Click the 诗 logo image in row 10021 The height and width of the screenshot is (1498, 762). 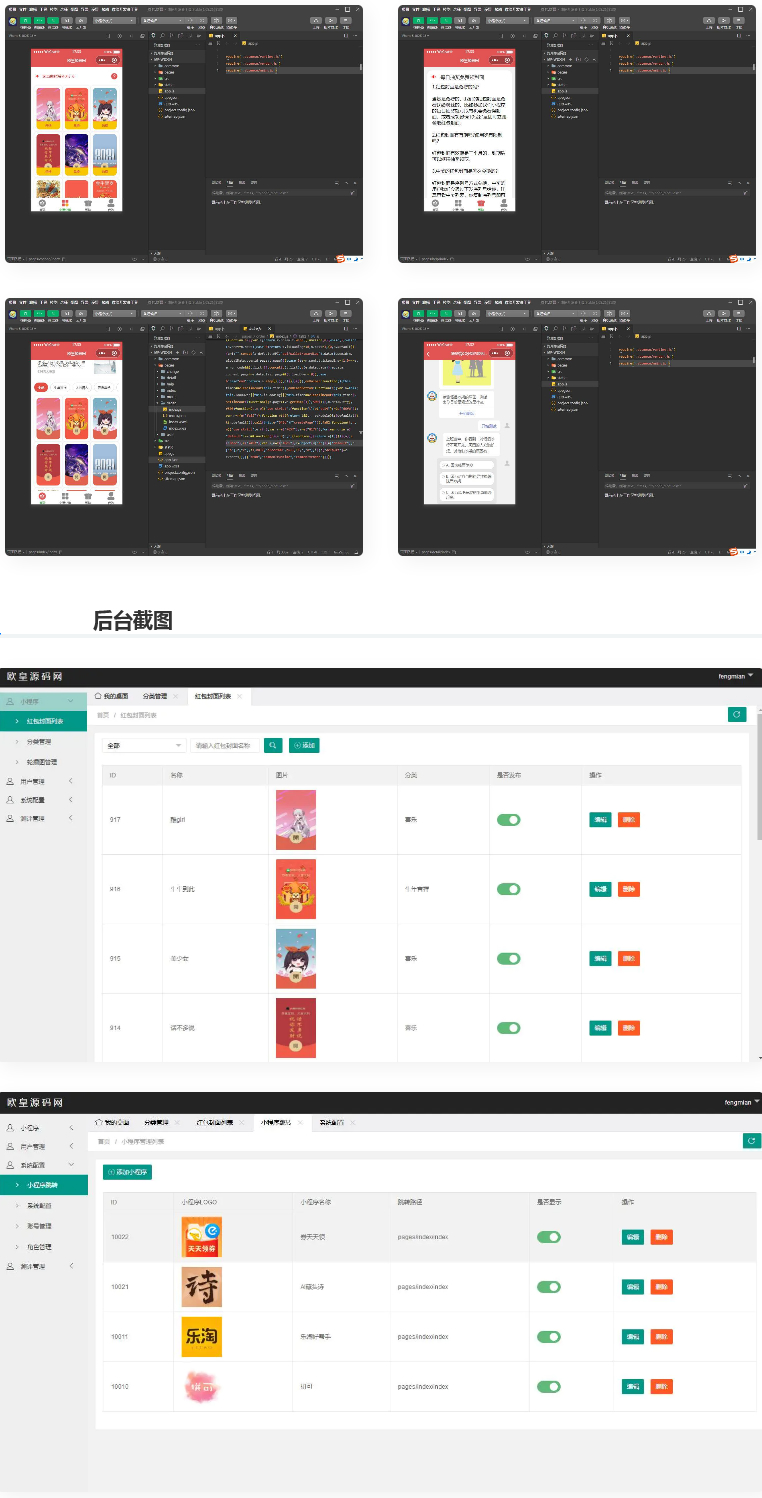(x=201, y=1286)
